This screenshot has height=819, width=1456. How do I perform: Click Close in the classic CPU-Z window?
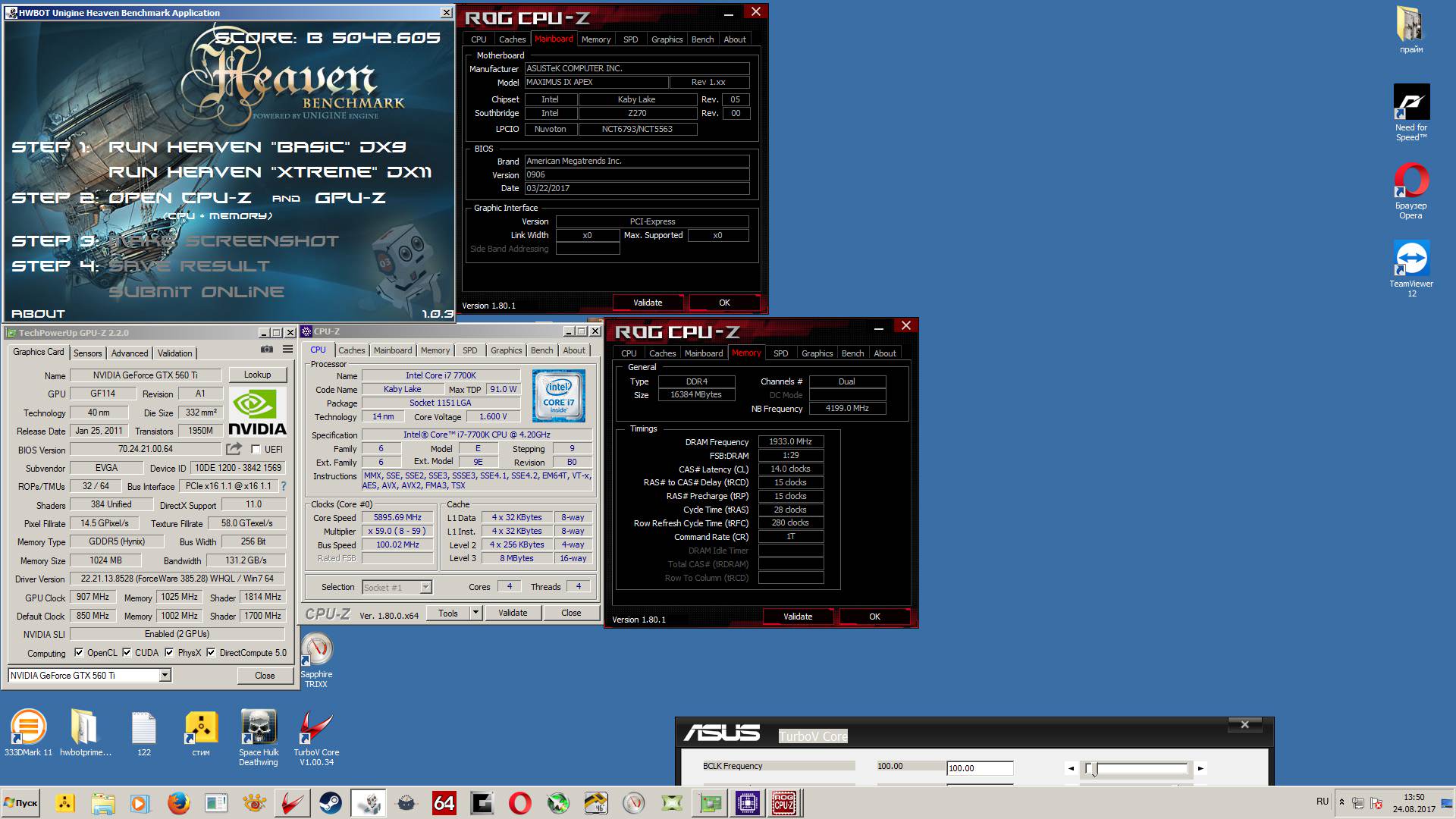[x=571, y=613]
